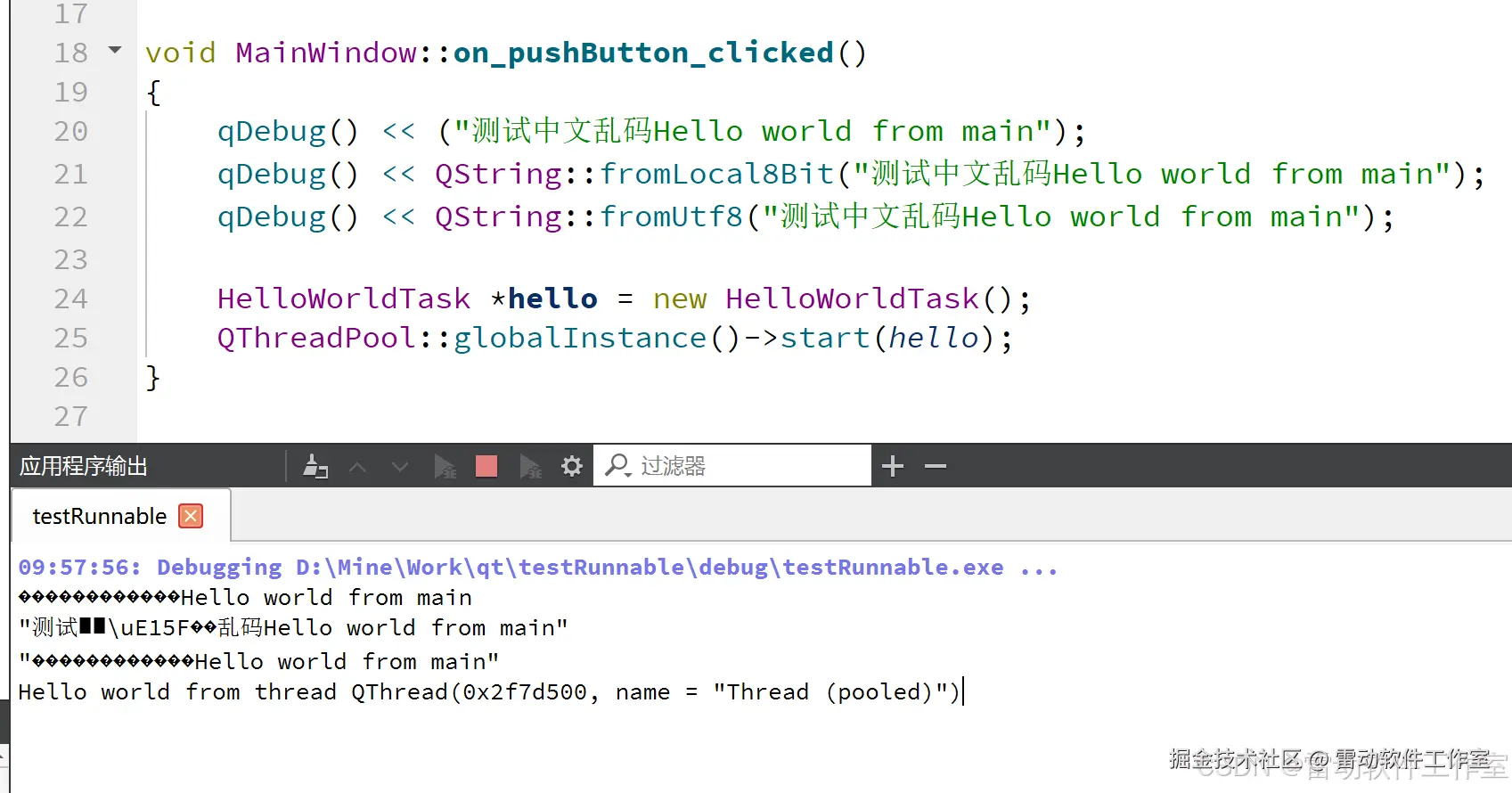This screenshot has height=793, width=1512.
Task: Zoom out output text with minus
Action: click(x=936, y=466)
